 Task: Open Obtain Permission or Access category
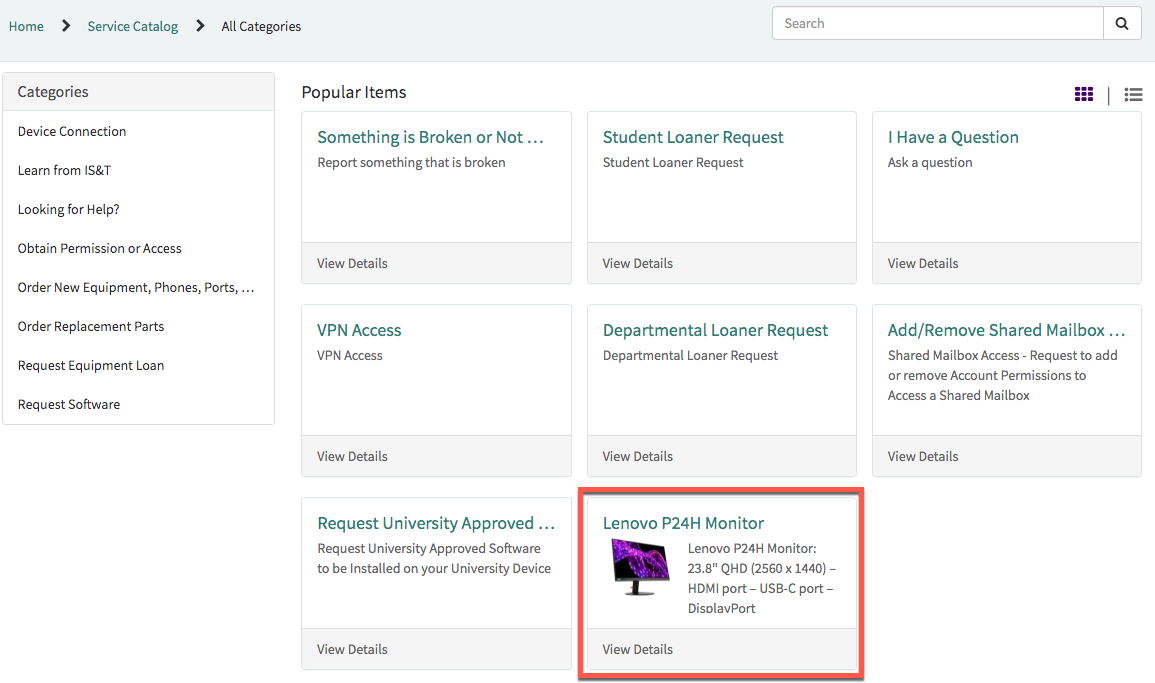click(99, 248)
